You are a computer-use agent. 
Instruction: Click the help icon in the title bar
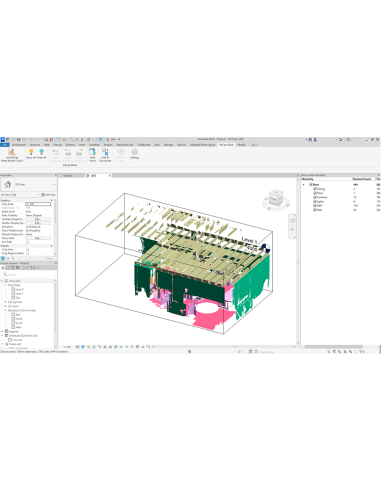348,139
